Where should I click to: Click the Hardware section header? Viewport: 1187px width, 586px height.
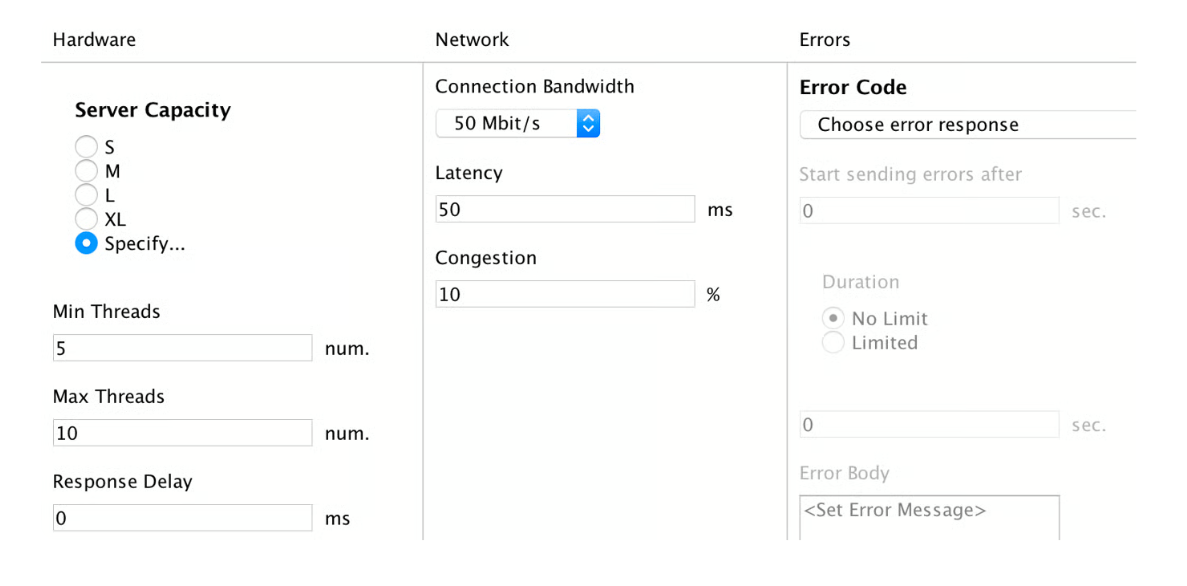tap(94, 40)
